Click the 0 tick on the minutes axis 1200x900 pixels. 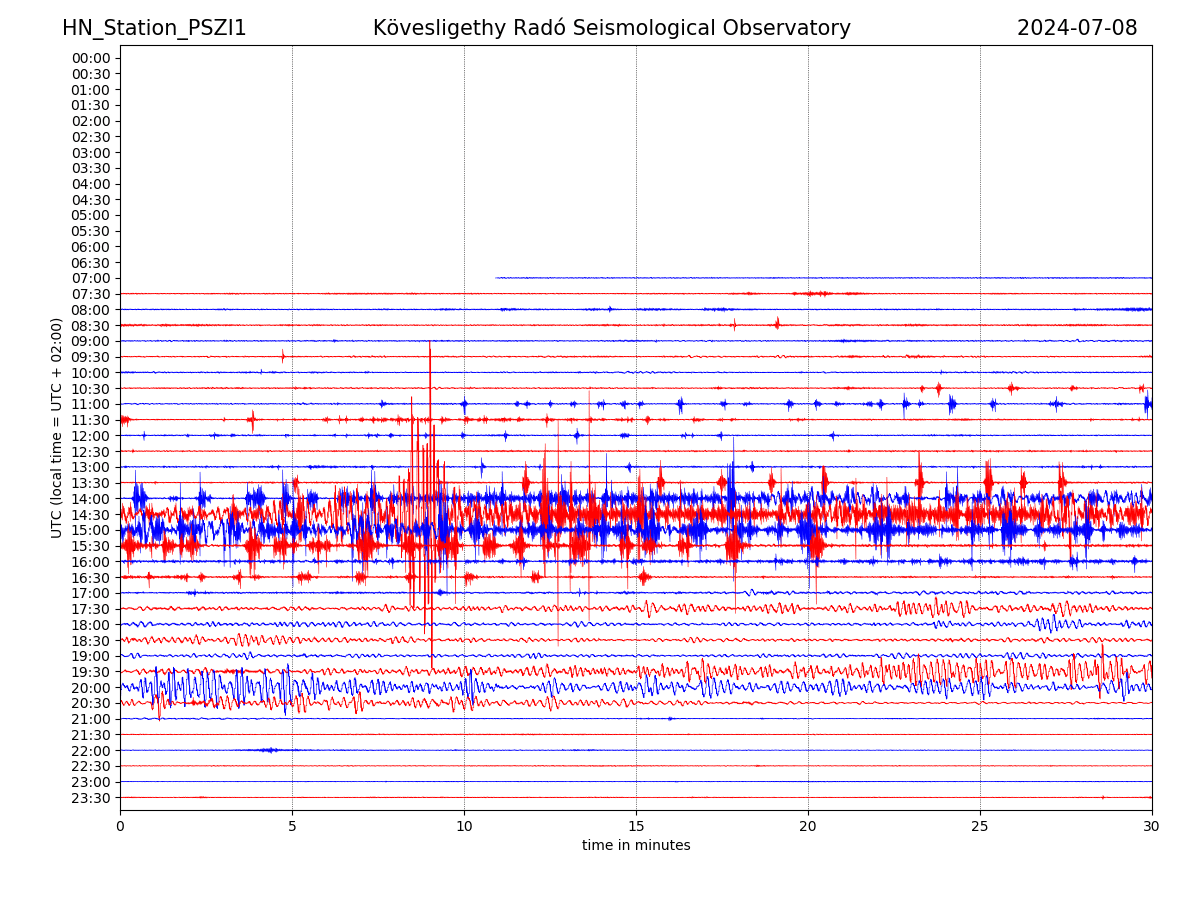[120, 826]
